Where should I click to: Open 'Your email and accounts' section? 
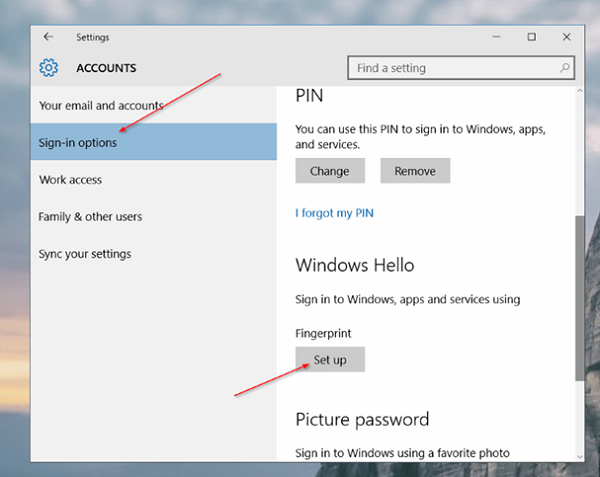click(x=100, y=105)
